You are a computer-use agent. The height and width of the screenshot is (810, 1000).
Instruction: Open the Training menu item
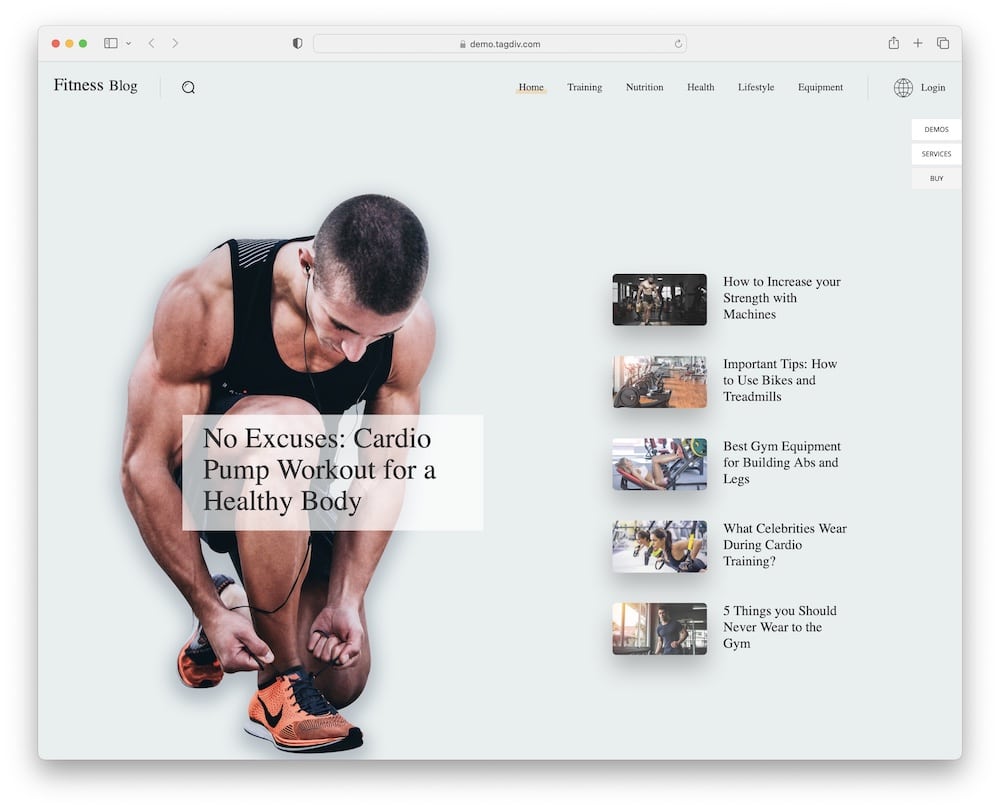coord(585,87)
